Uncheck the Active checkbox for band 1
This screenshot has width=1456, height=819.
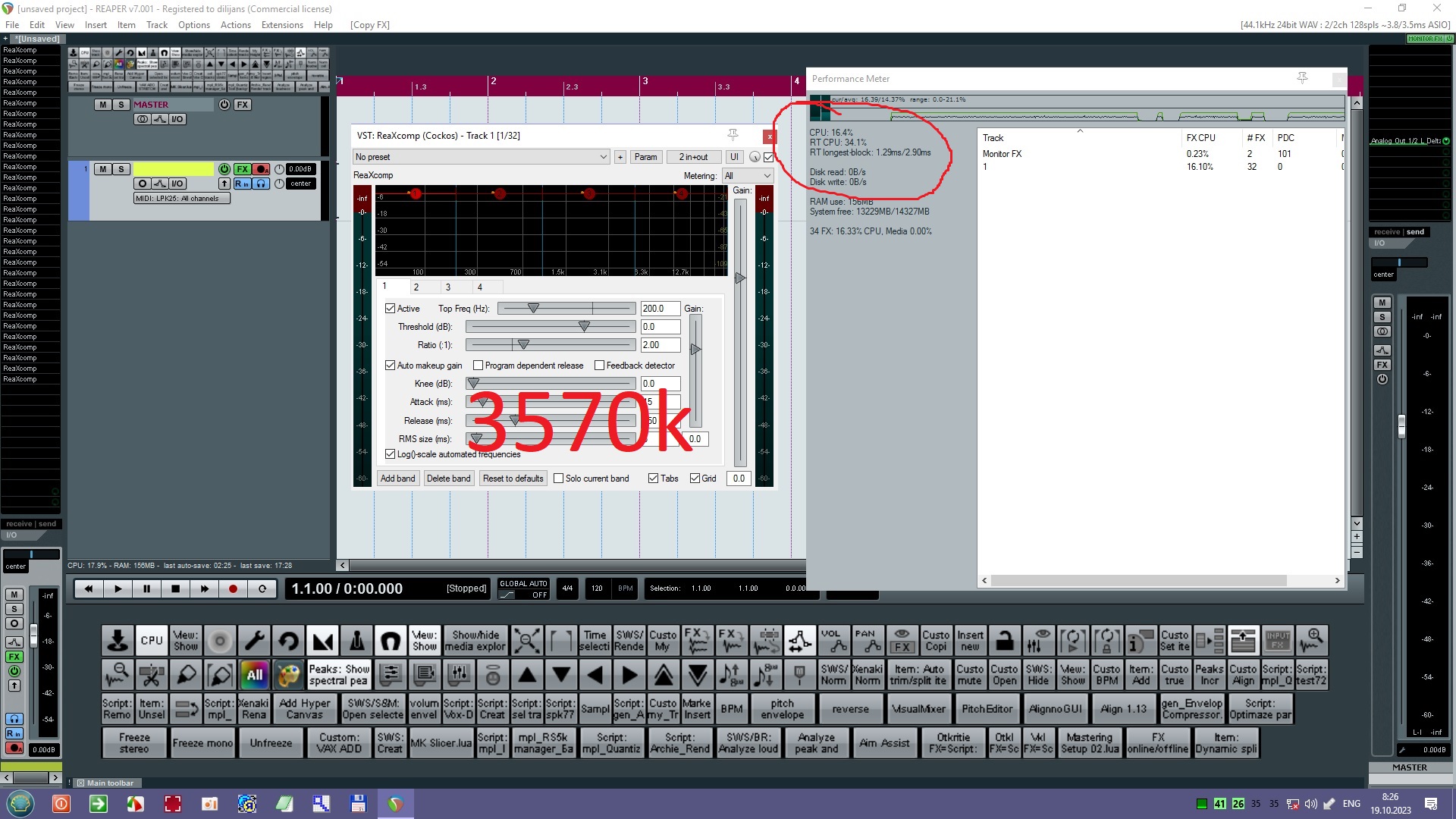coord(391,309)
